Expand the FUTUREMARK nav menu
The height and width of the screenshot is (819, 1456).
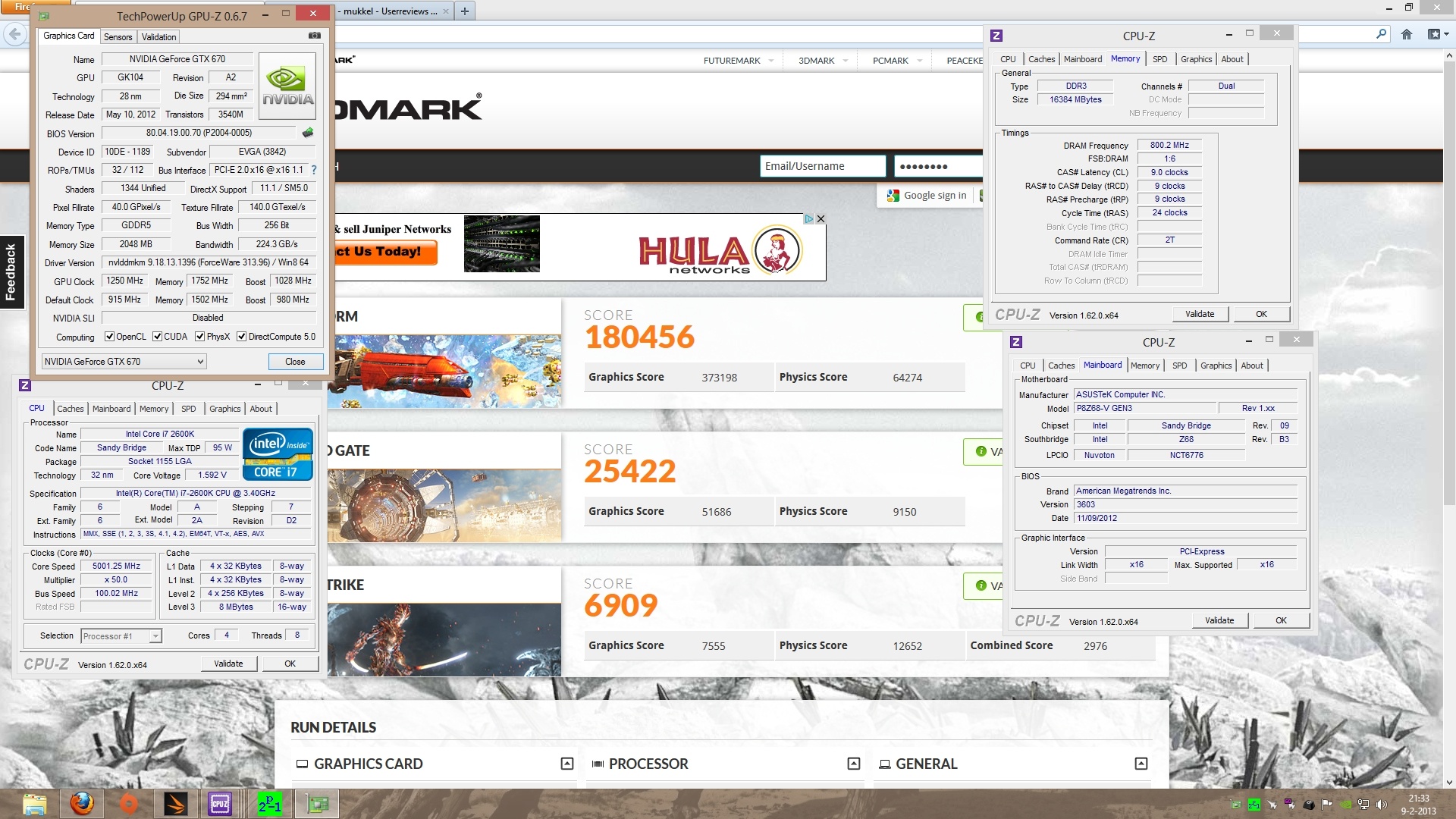pyautogui.click(x=771, y=61)
